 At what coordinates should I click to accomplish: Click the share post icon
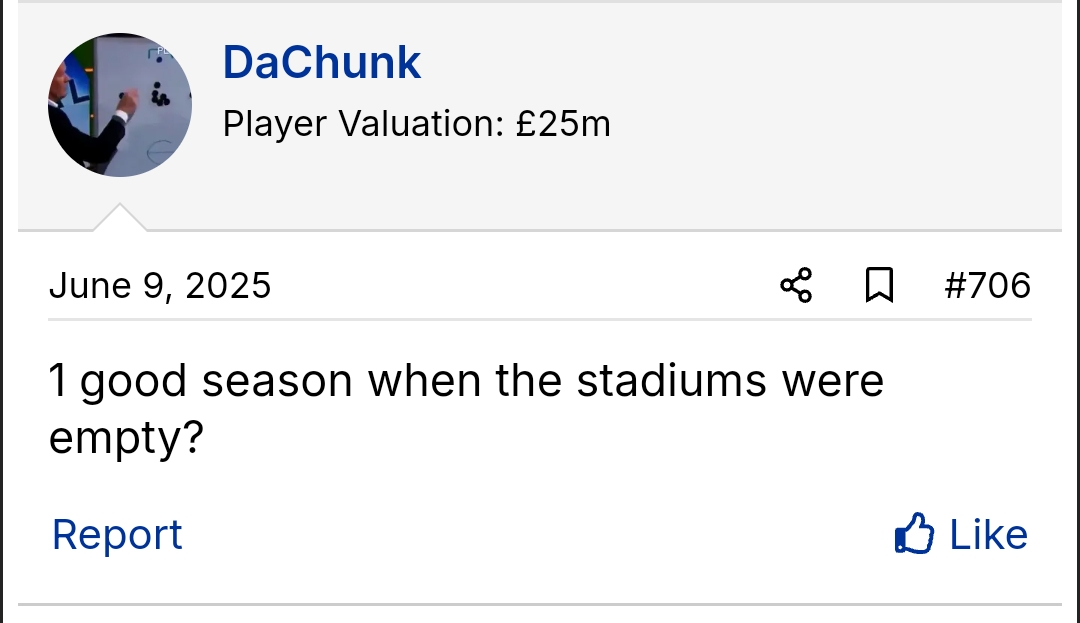(796, 286)
